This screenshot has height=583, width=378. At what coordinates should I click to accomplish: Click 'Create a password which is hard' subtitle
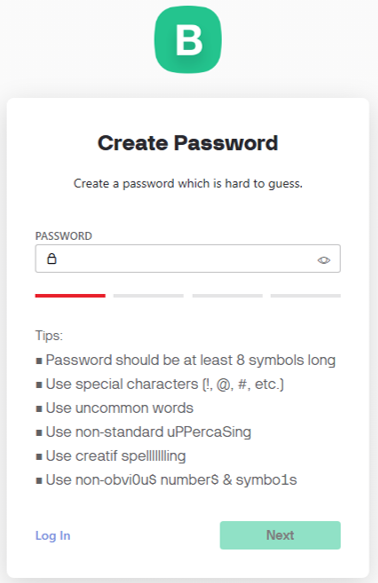pos(188,183)
